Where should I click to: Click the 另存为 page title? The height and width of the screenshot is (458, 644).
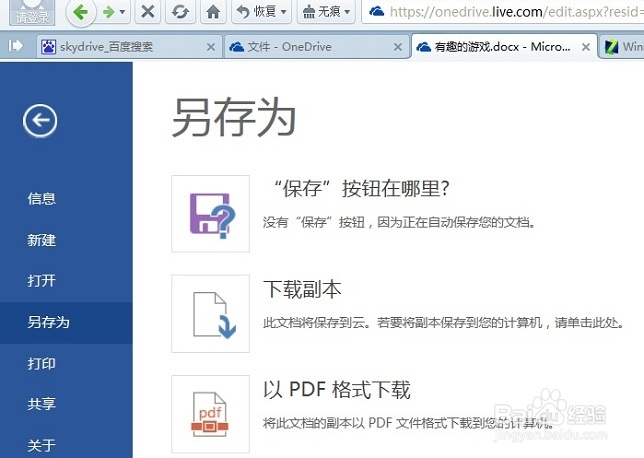pyautogui.click(x=234, y=117)
